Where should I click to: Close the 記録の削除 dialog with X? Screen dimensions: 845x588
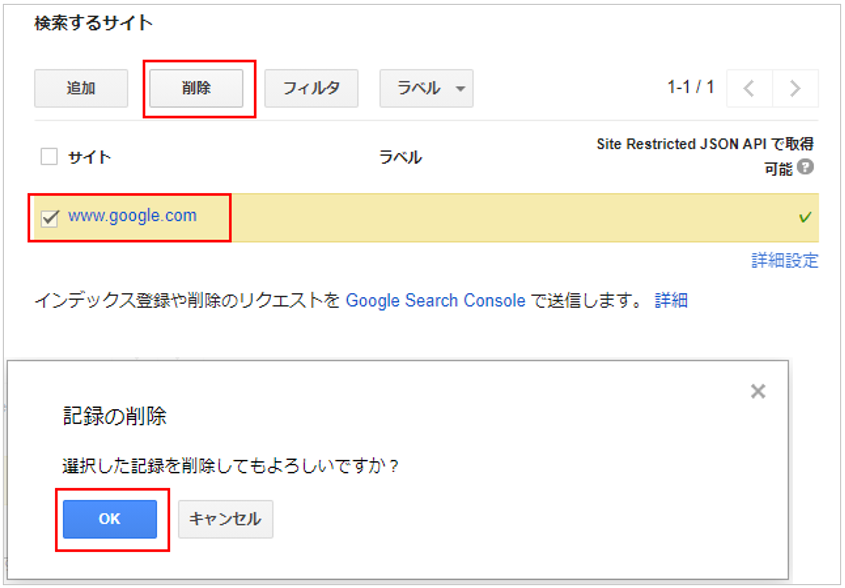(758, 391)
